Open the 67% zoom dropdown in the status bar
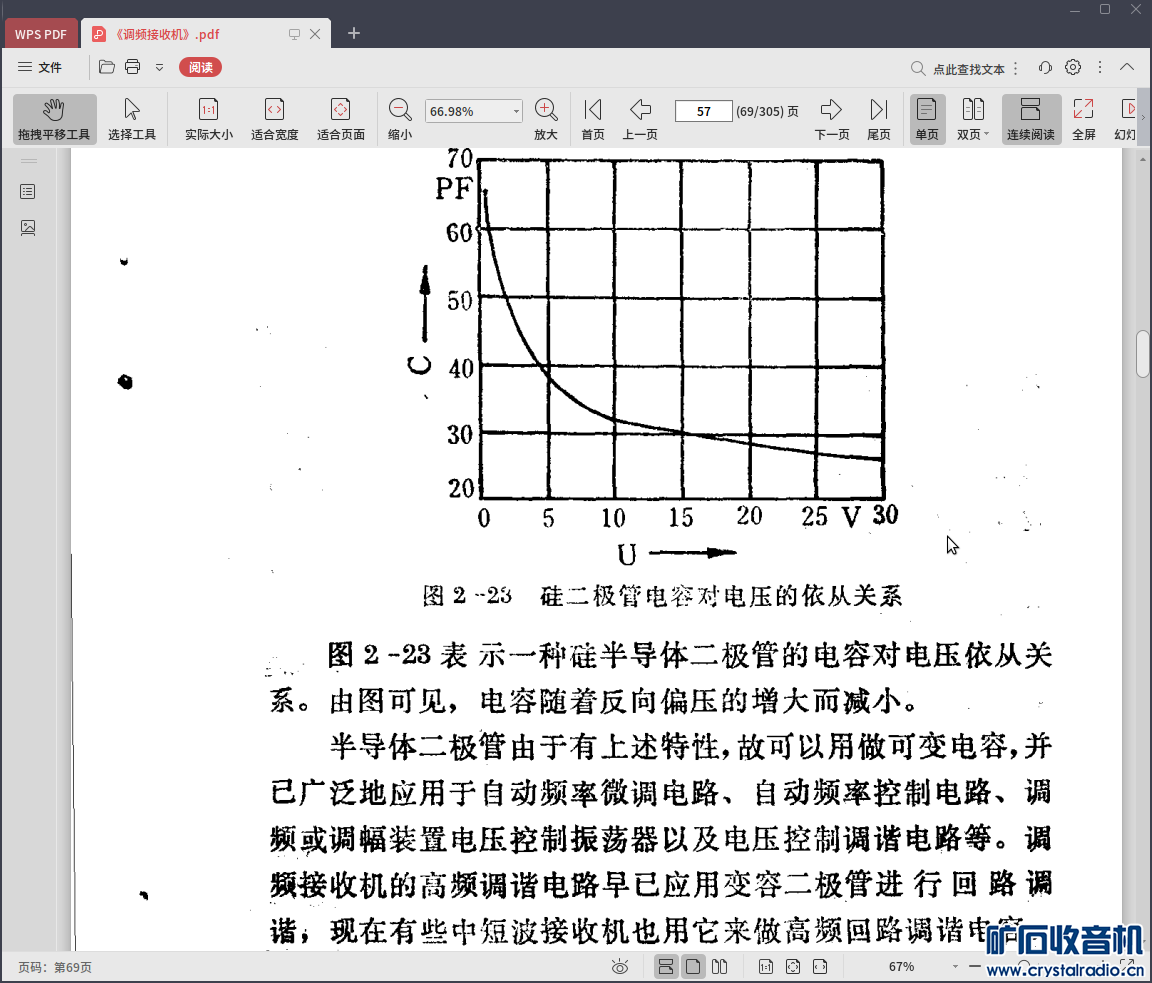1152x983 pixels. (x=955, y=967)
